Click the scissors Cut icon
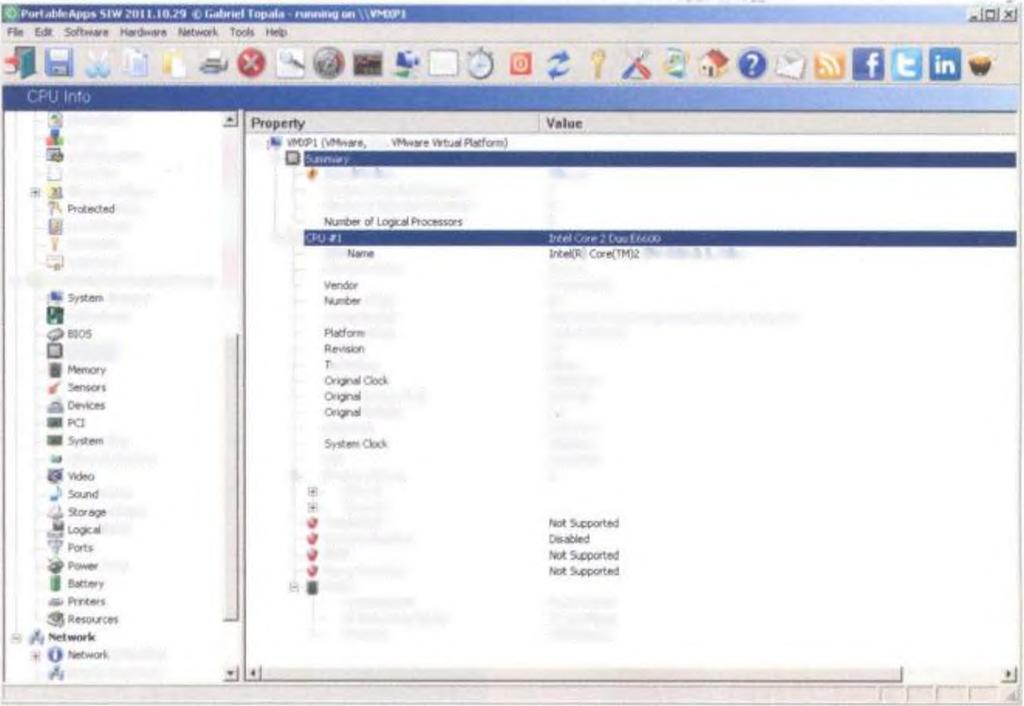 98,64
